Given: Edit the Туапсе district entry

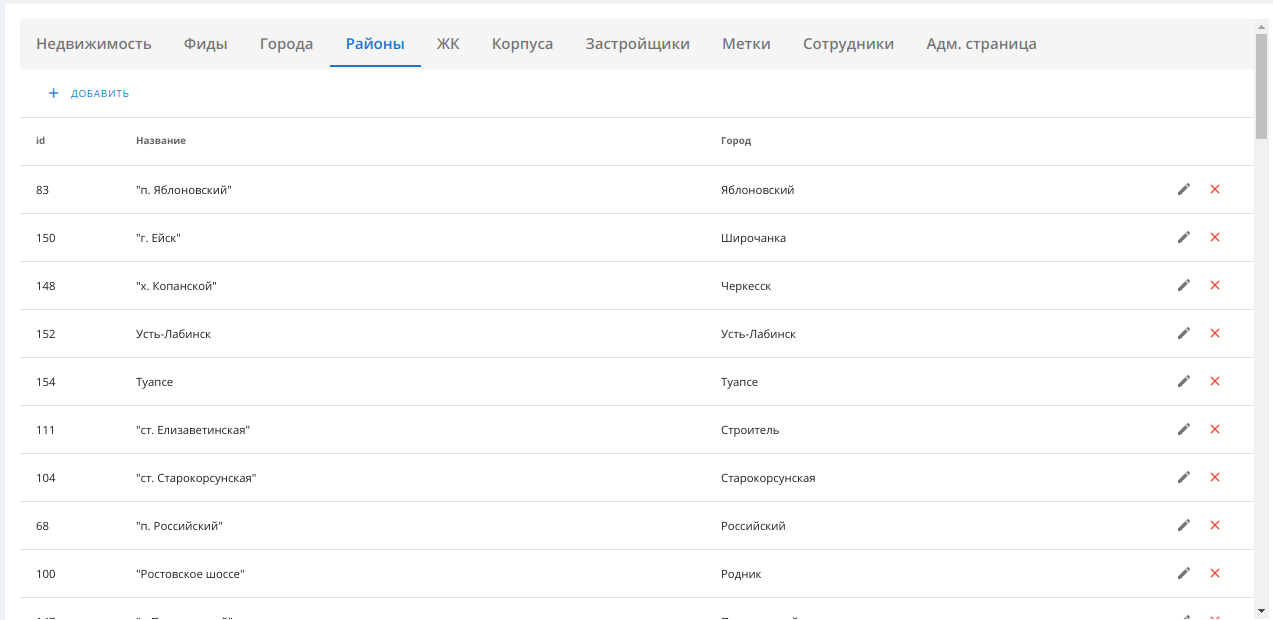Looking at the screenshot, I should [x=1184, y=381].
